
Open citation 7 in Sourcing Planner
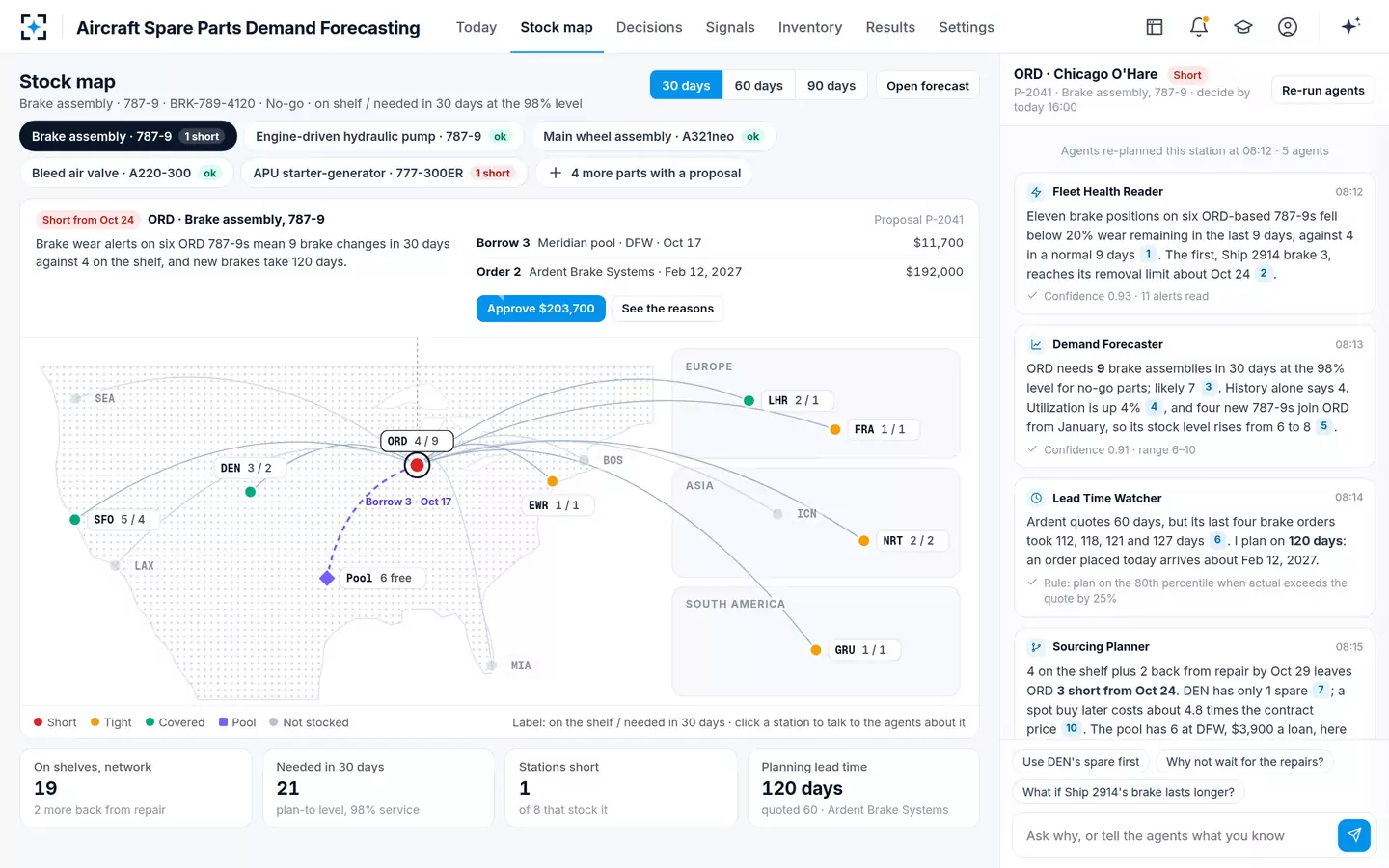tap(1321, 690)
